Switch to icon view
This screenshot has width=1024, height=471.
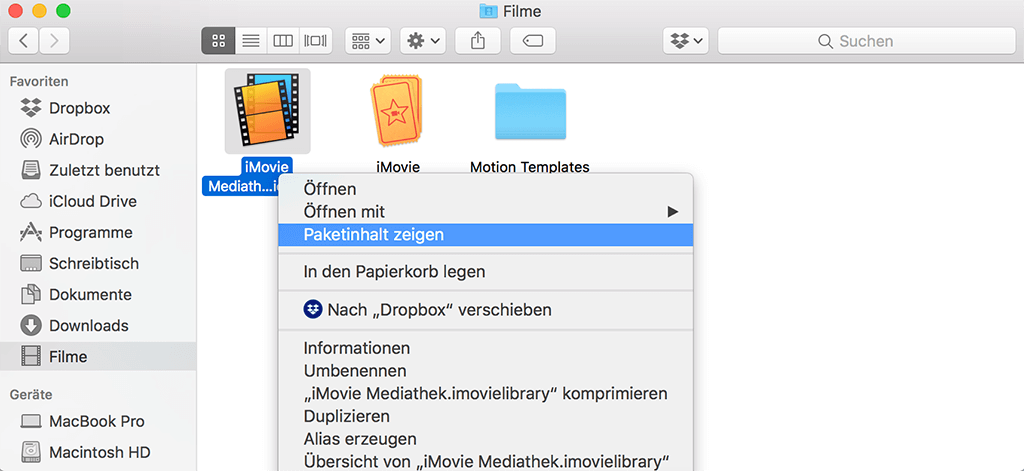coord(218,41)
